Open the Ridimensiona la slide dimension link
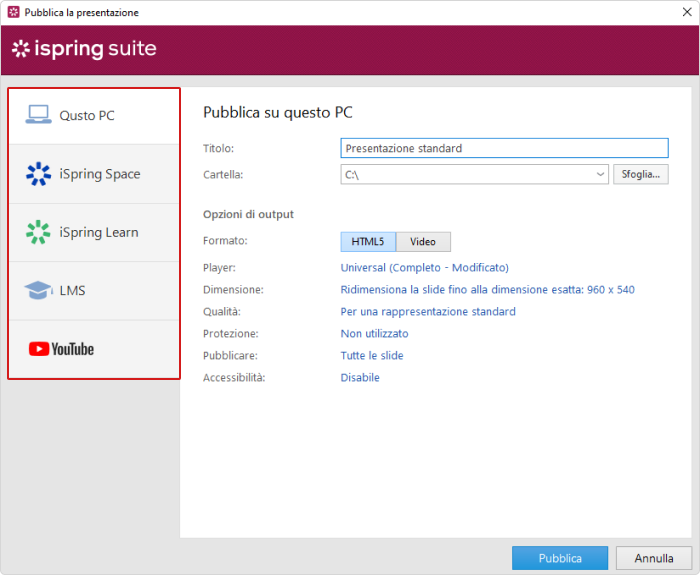 [x=488, y=289]
